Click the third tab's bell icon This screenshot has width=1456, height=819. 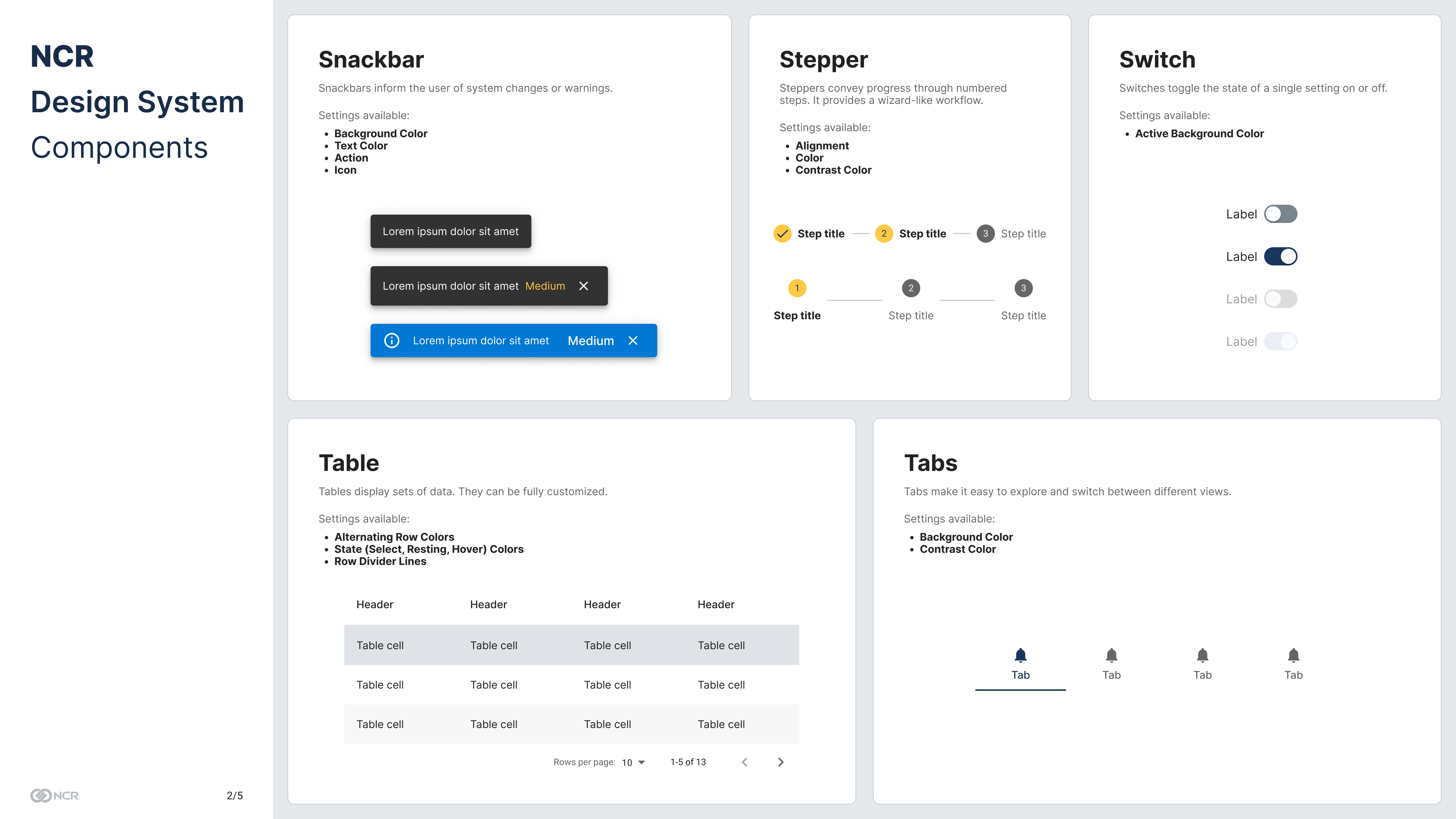(x=1202, y=655)
